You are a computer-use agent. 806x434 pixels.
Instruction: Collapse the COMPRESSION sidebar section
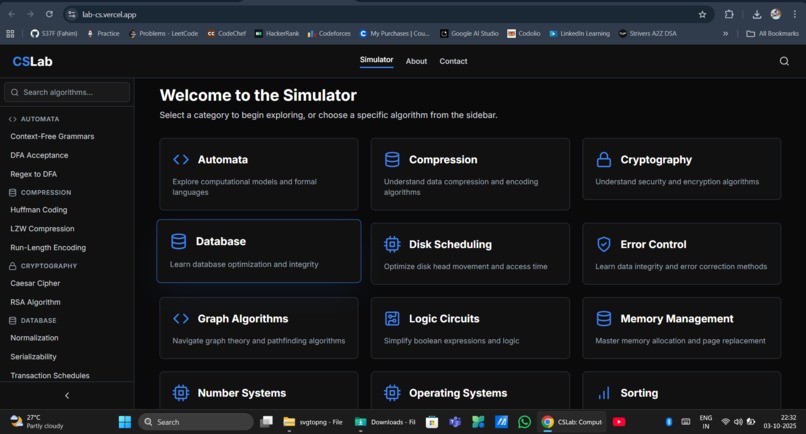click(x=40, y=192)
